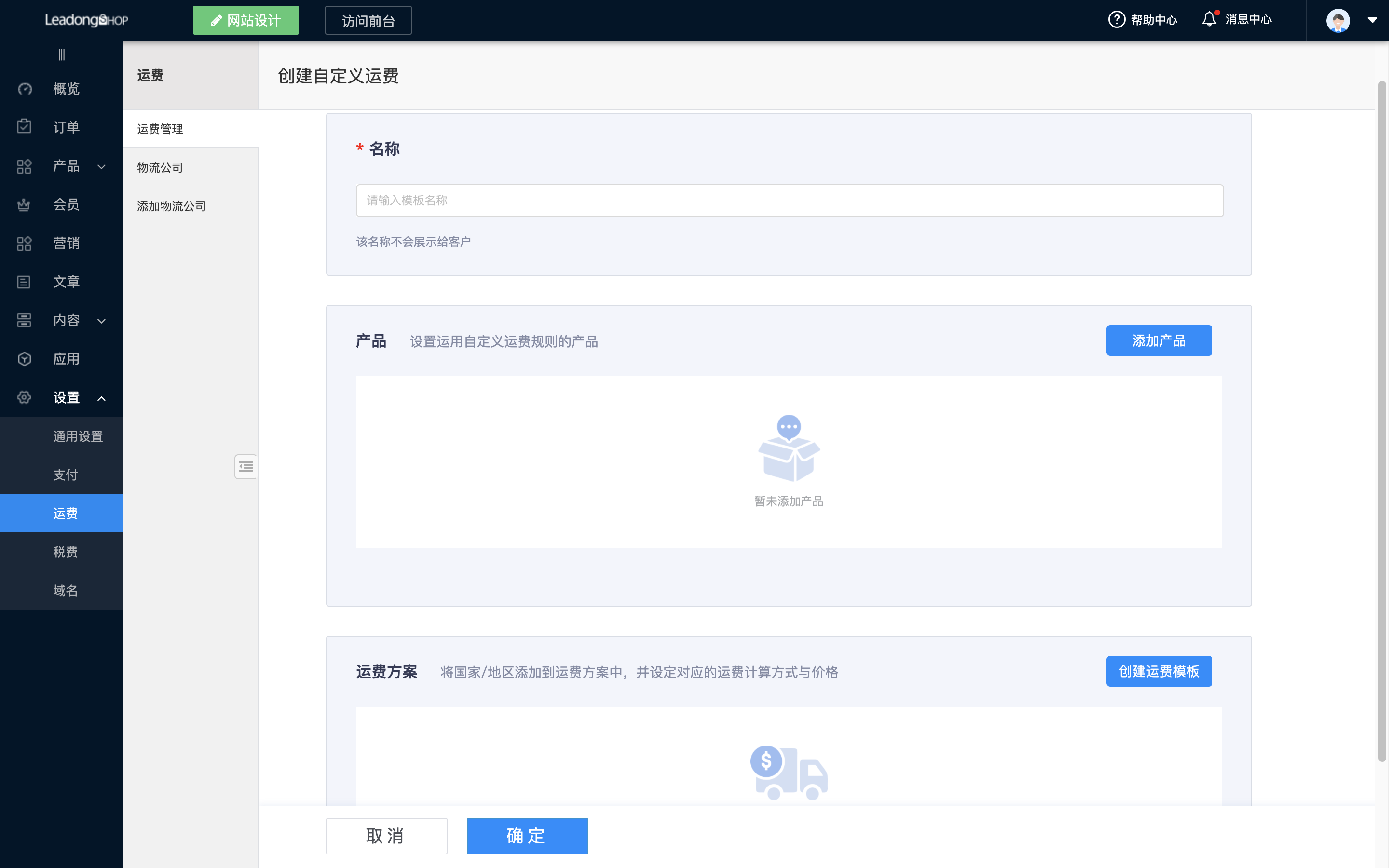
Task: Expand the 产品 sidebar menu
Action: click(x=102, y=166)
